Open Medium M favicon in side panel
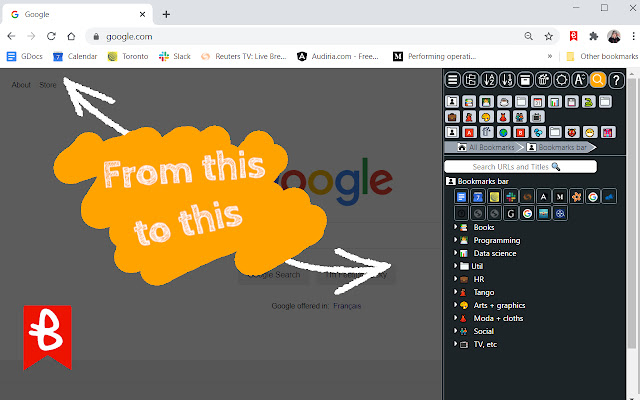 [x=560, y=197]
